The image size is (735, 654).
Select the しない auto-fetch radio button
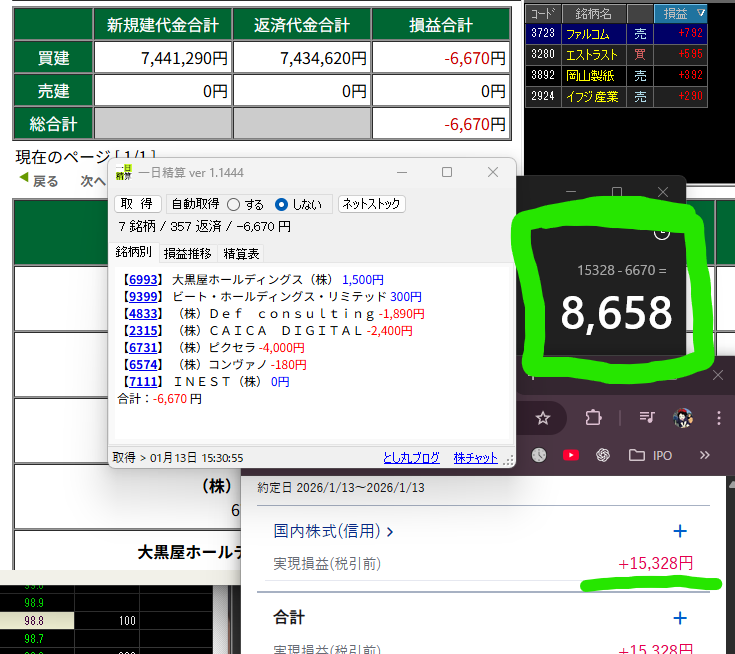(x=281, y=204)
